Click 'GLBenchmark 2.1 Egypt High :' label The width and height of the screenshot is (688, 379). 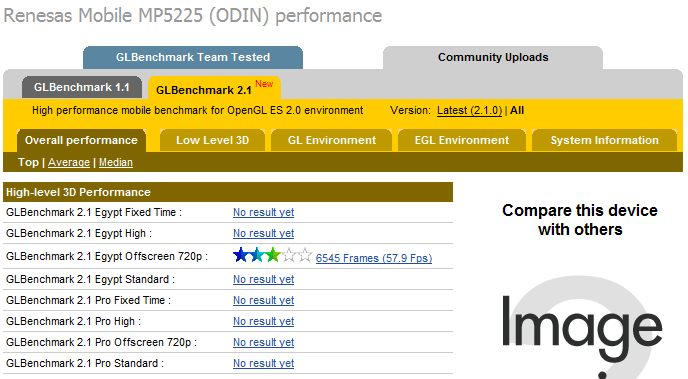coord(79,233)
